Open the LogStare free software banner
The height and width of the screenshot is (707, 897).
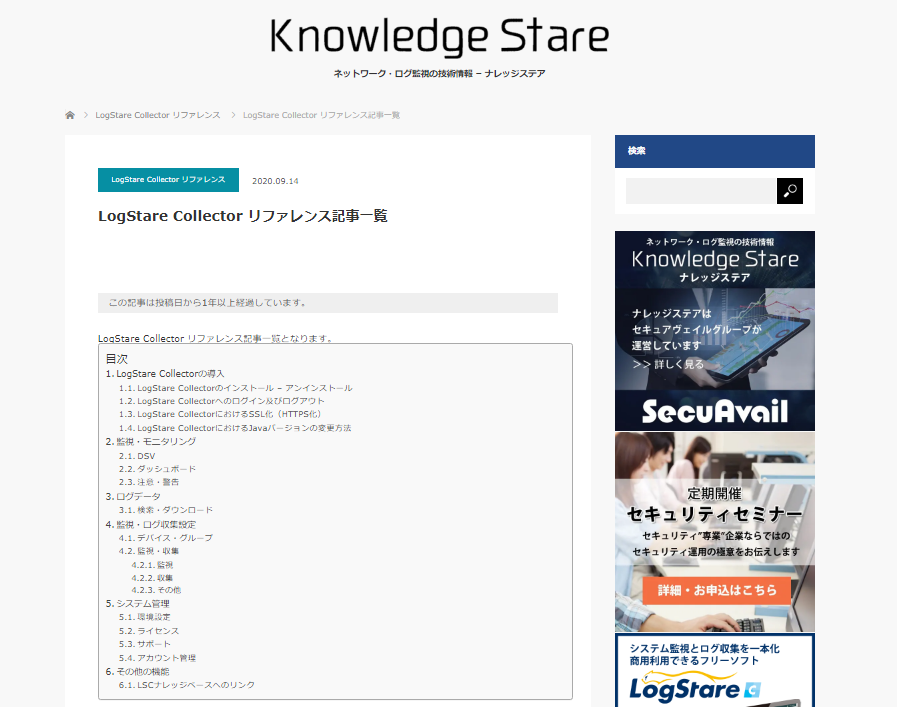pyautogui.click(x=715, y=670)
